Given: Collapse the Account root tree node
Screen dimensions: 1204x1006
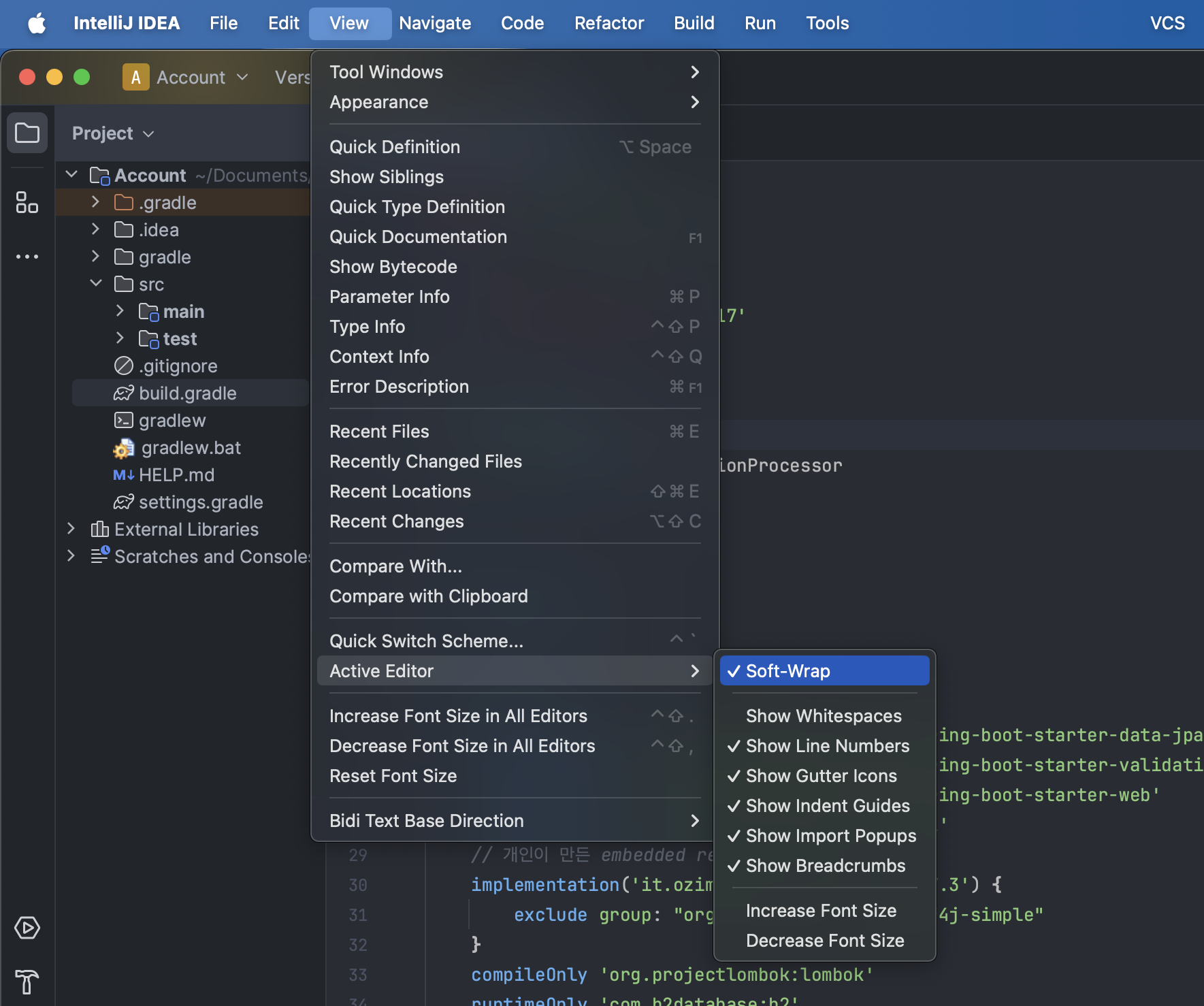Looking at the screenshot, I should point(71,175).
